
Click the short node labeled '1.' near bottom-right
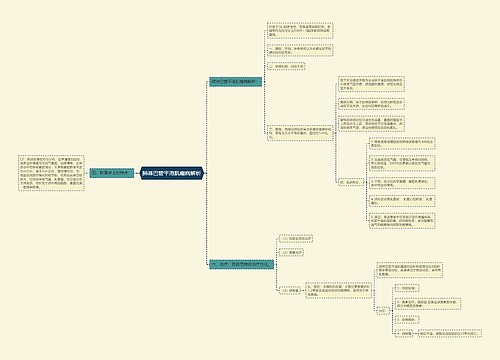coord(407,288)
